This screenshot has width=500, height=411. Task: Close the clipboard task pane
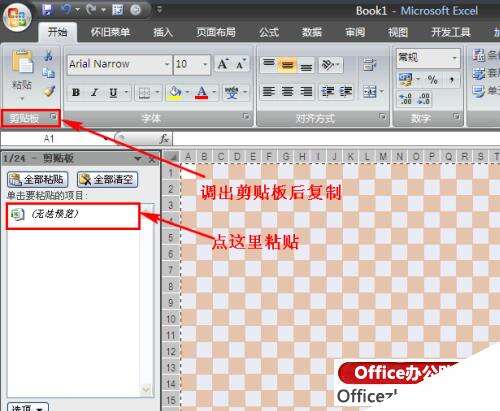pos(152,159)
